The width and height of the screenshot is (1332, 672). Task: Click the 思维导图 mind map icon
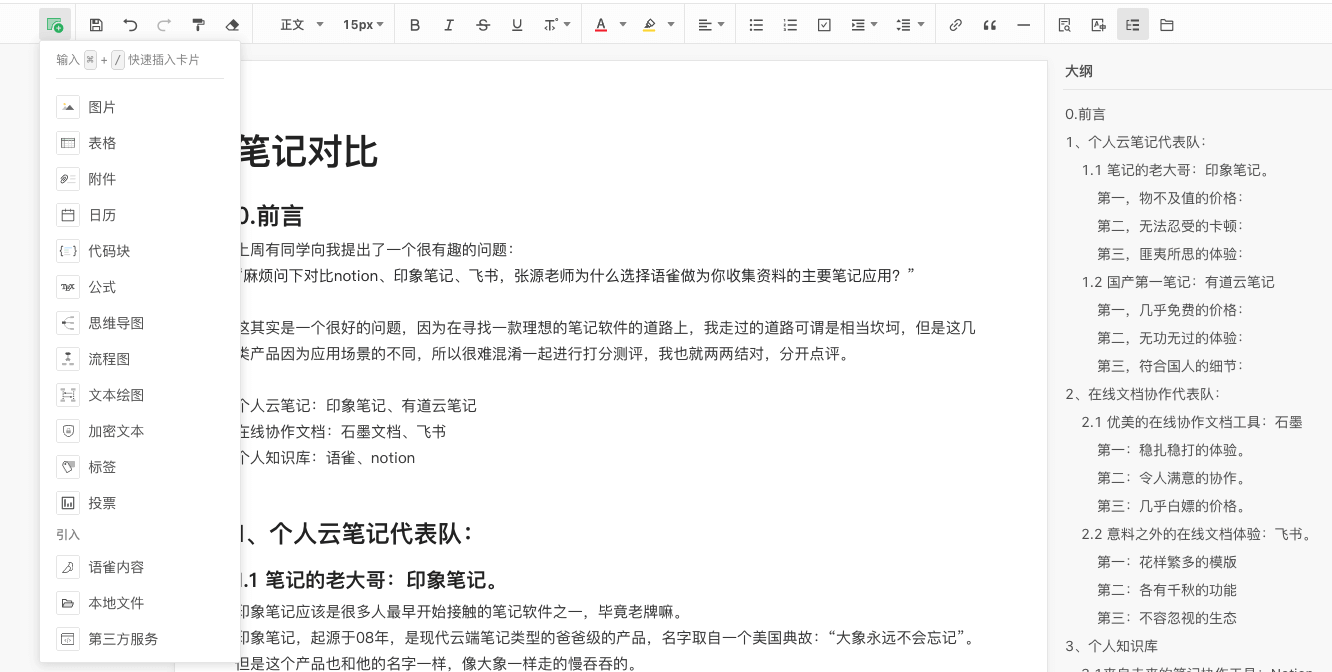point(68,323)
